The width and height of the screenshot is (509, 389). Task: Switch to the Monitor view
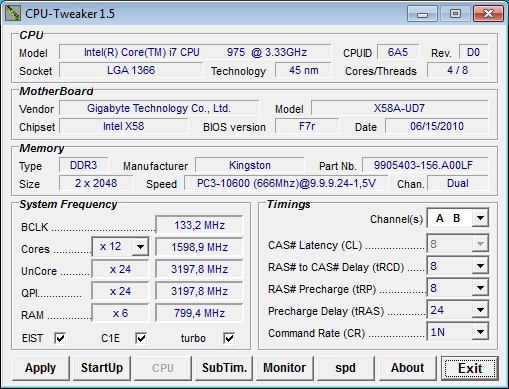[x=285, y=368]
